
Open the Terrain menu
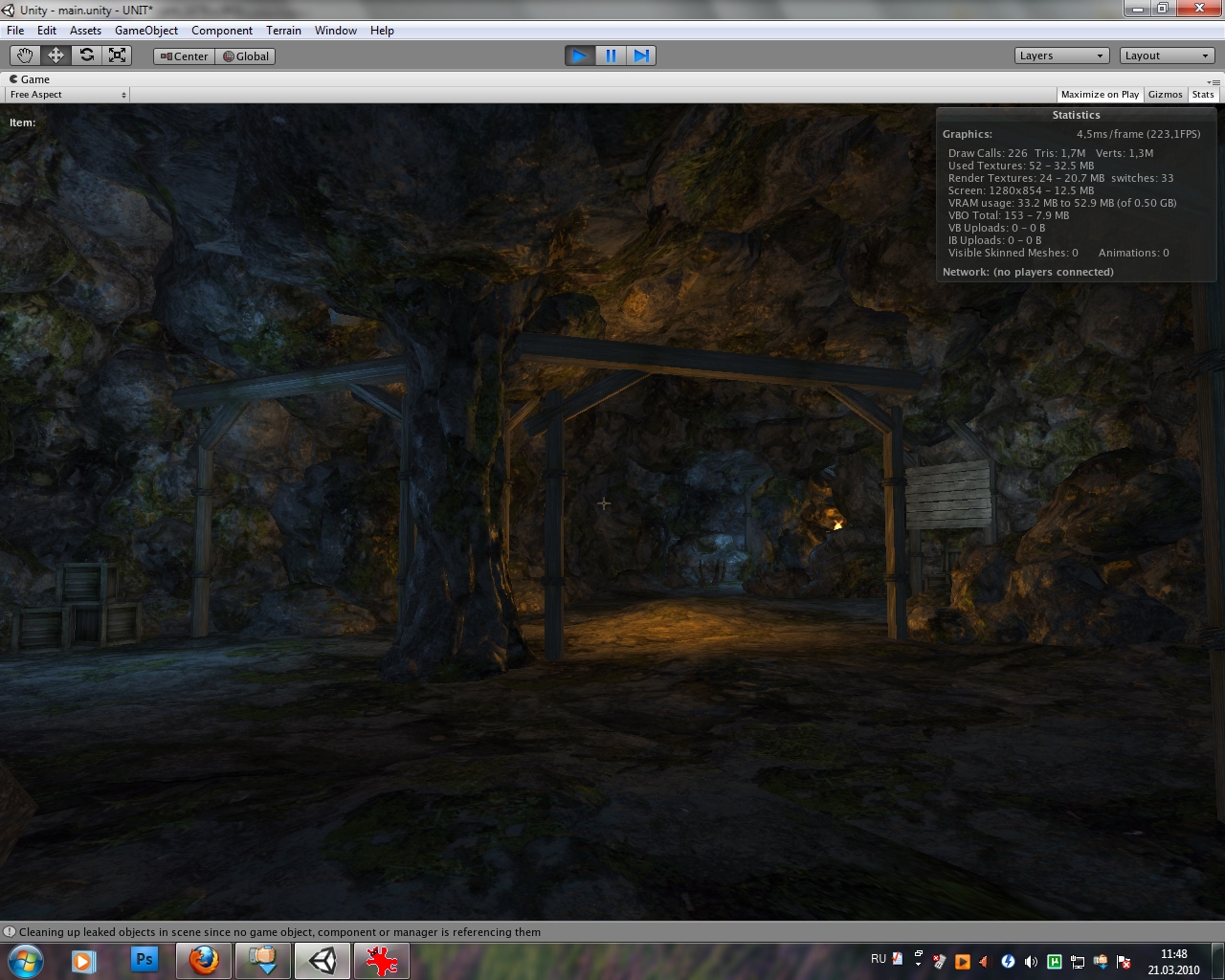283,31
